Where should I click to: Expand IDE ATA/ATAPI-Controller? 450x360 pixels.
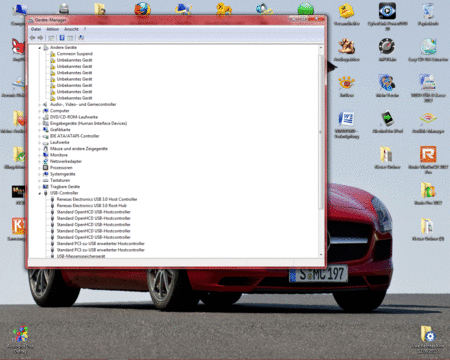pos(40,136)
